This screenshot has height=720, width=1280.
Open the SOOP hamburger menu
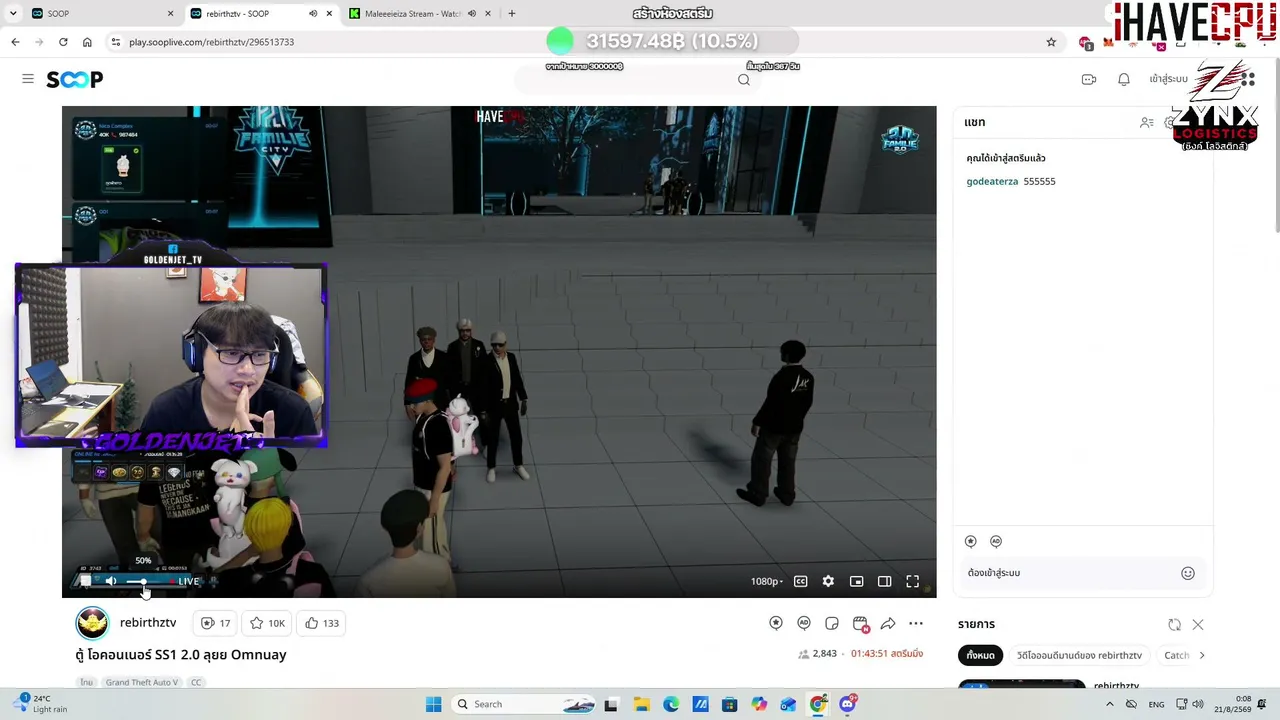tap(28, 79)
